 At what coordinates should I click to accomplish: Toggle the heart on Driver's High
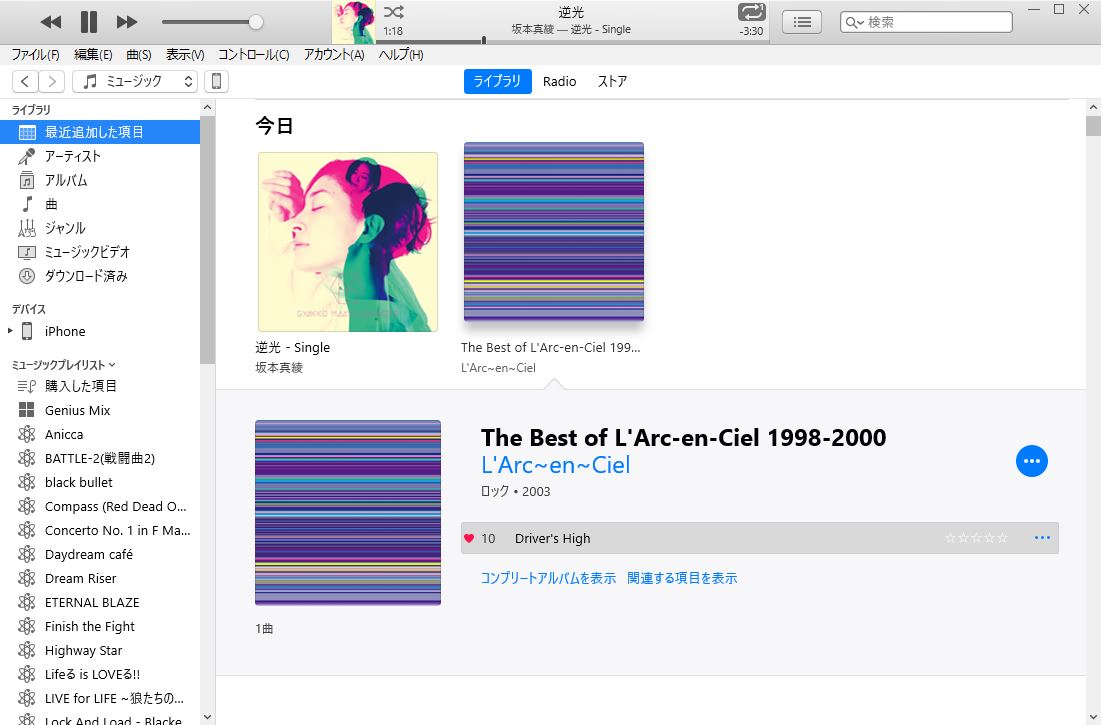[x=469, y=538]
